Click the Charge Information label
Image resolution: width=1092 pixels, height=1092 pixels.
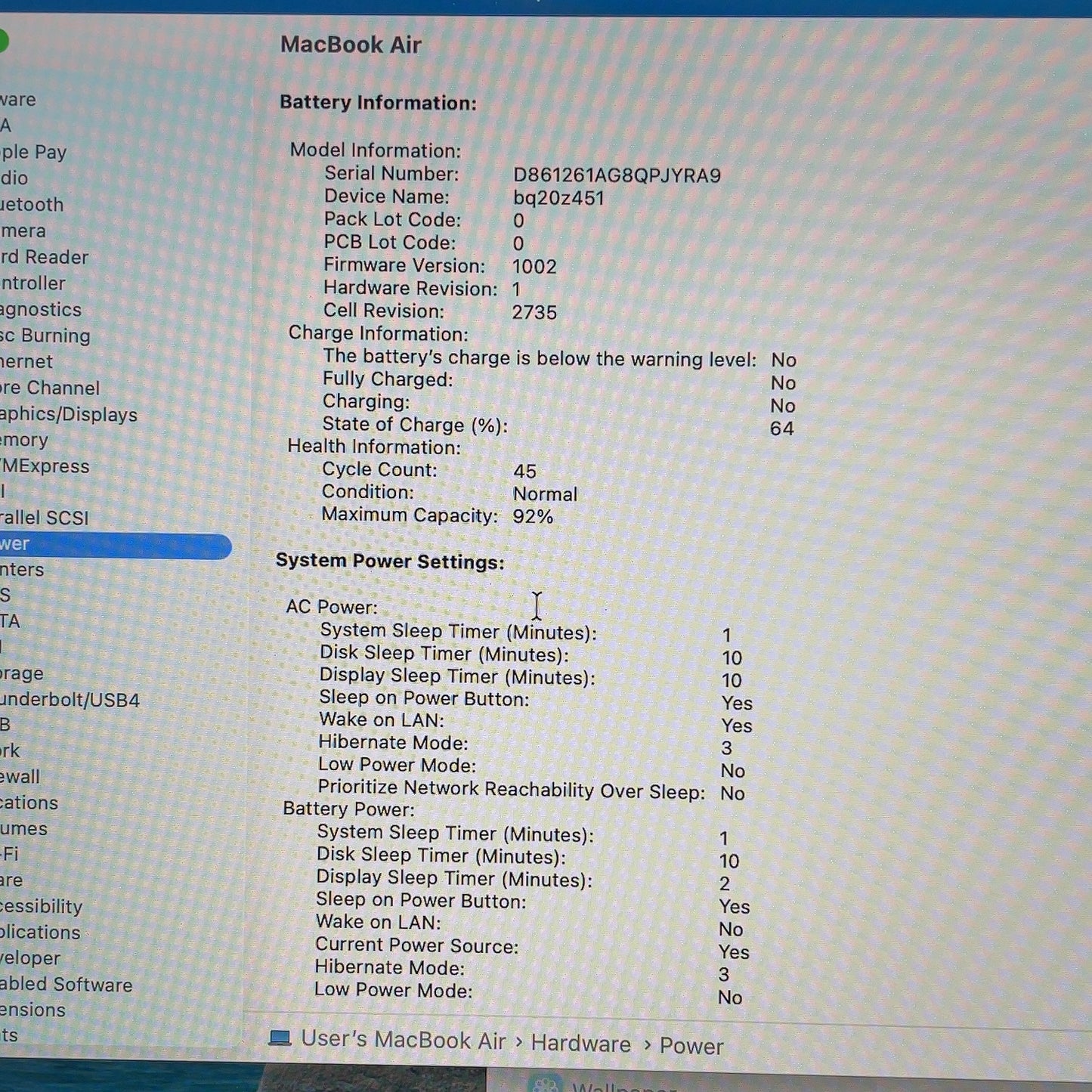point(378,333)
